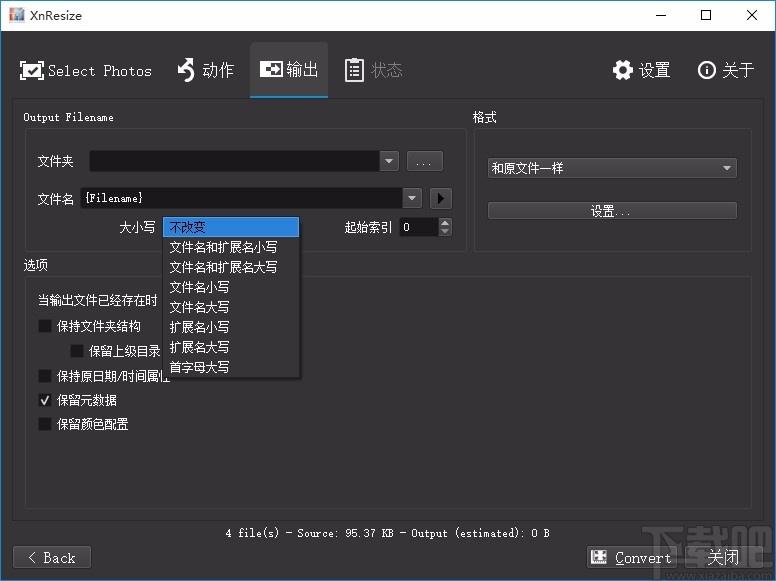Uncheck the 保留元数据 checkbox
The image size is (776, 581).
point(45,400)
